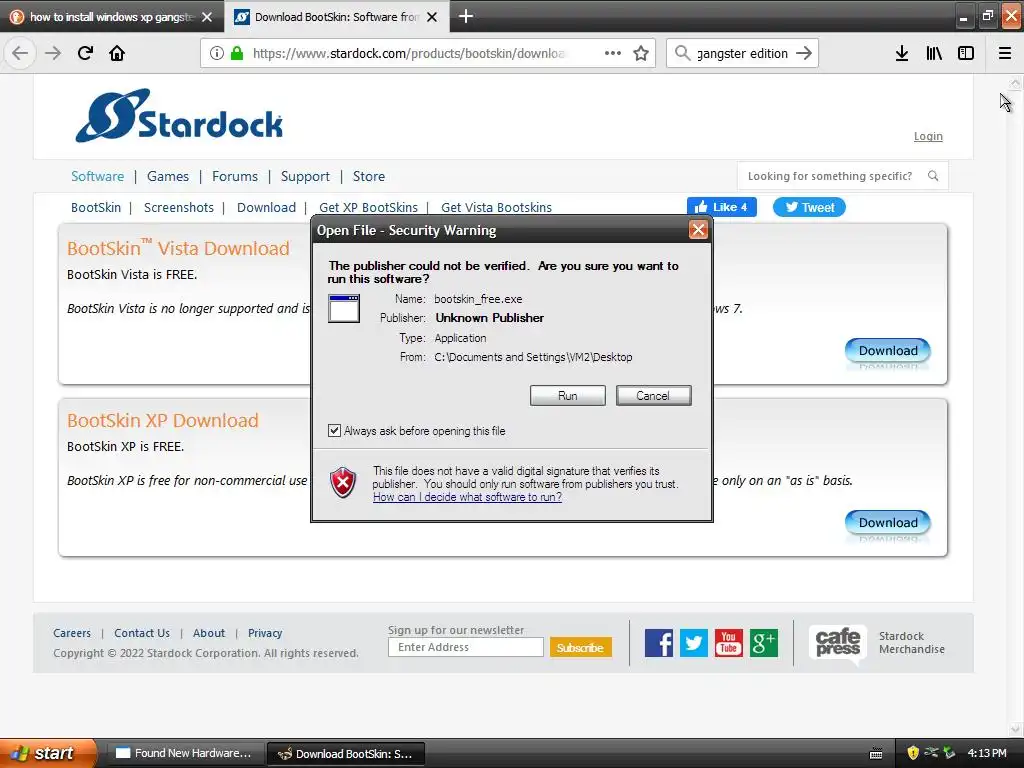
Task: Submit the search with the arrow button
Action: 804,53
